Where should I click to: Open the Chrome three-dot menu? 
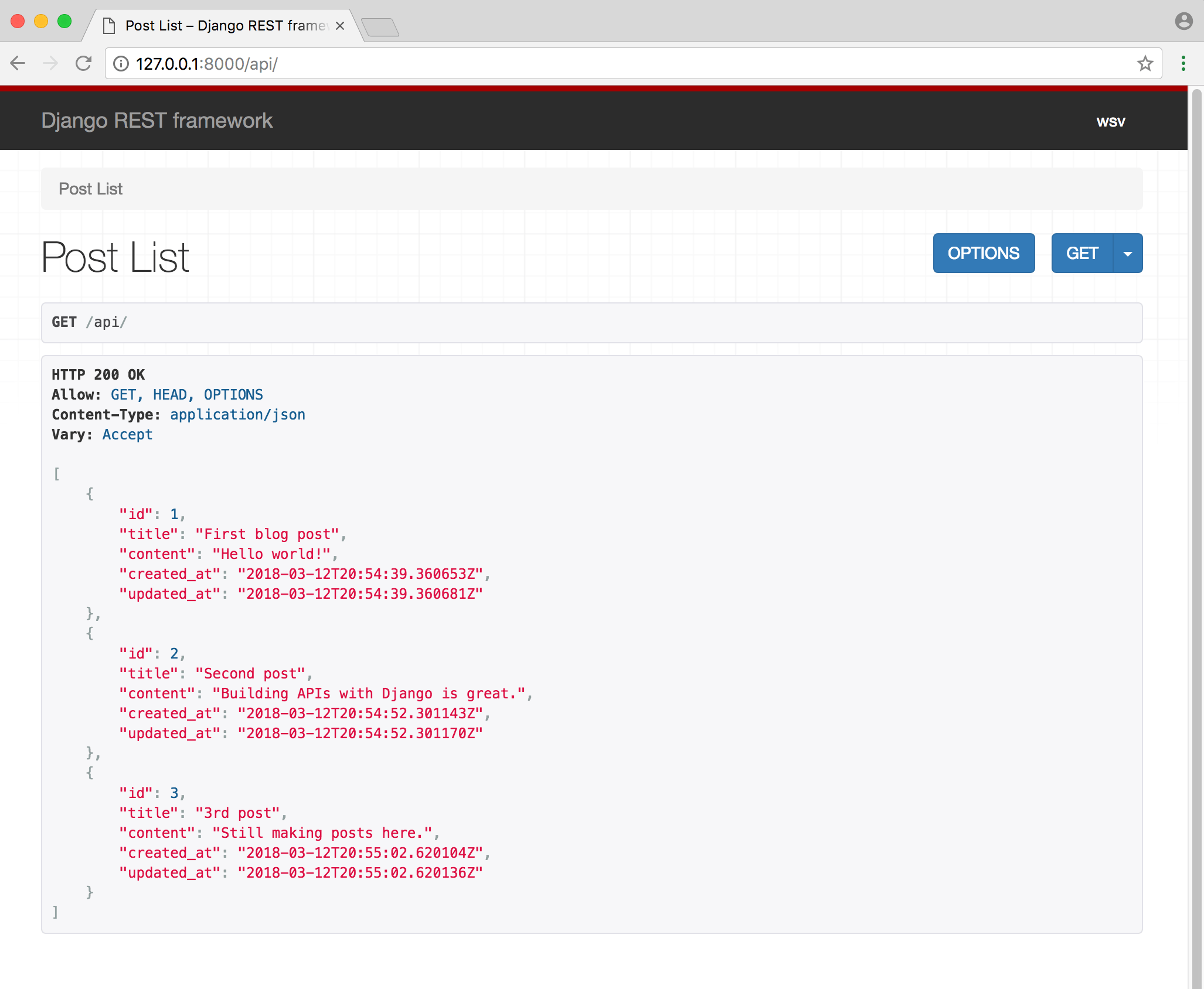tap(1183, 63)
